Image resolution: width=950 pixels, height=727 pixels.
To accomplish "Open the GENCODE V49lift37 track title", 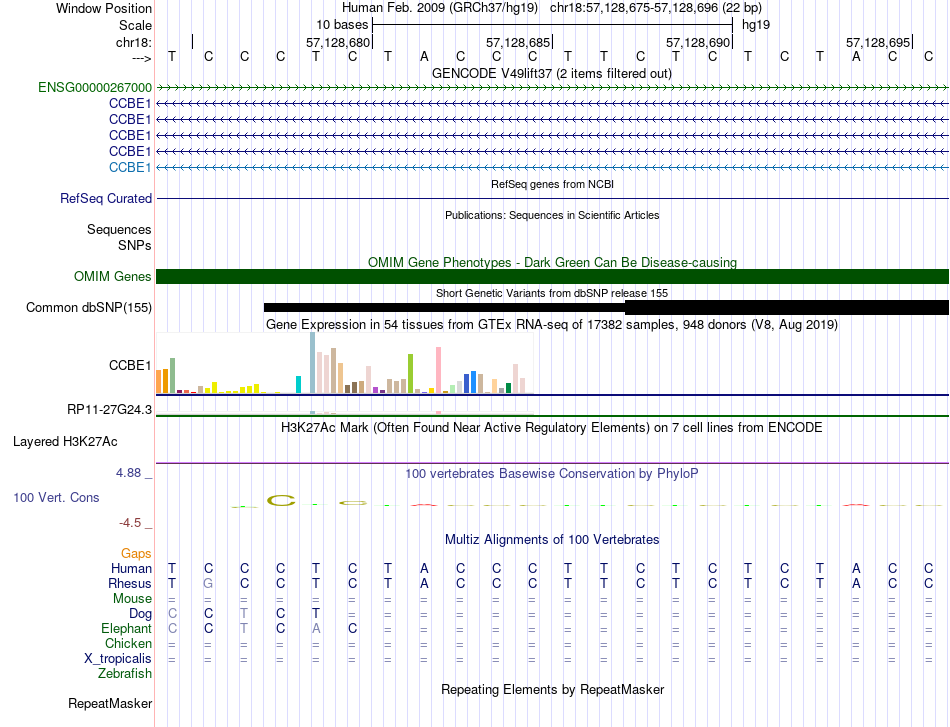I will pyautogui.click(x=552, y=73).
